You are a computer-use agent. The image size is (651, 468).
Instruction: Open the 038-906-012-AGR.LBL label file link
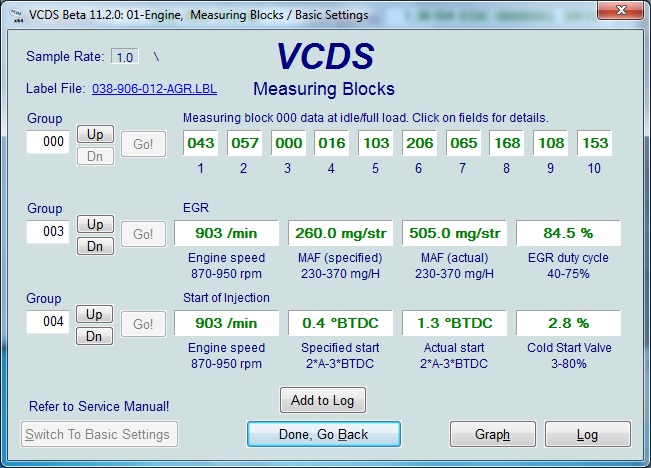point(154,89)
